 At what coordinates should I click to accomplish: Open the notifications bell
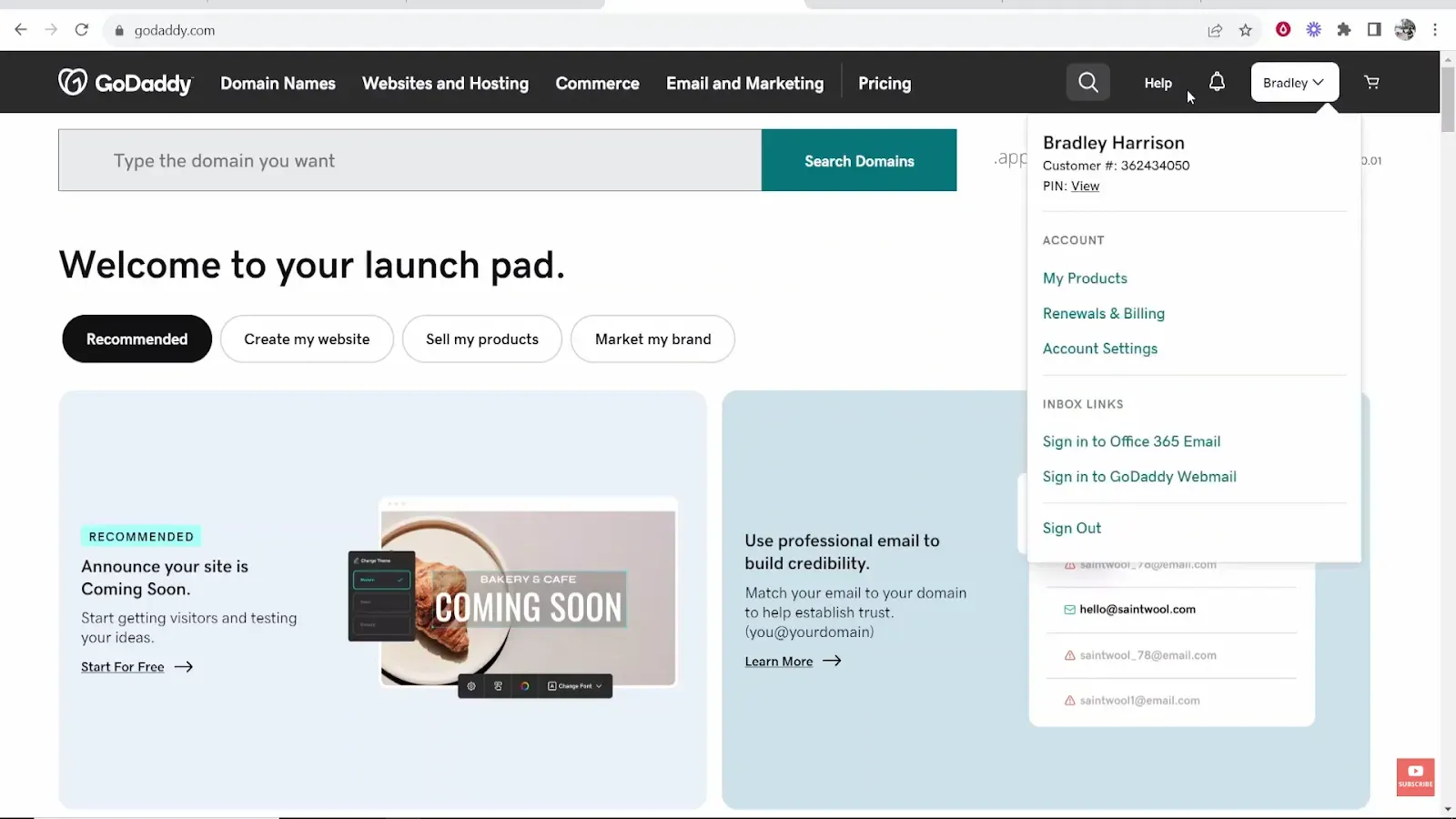tap(1217, 82)
